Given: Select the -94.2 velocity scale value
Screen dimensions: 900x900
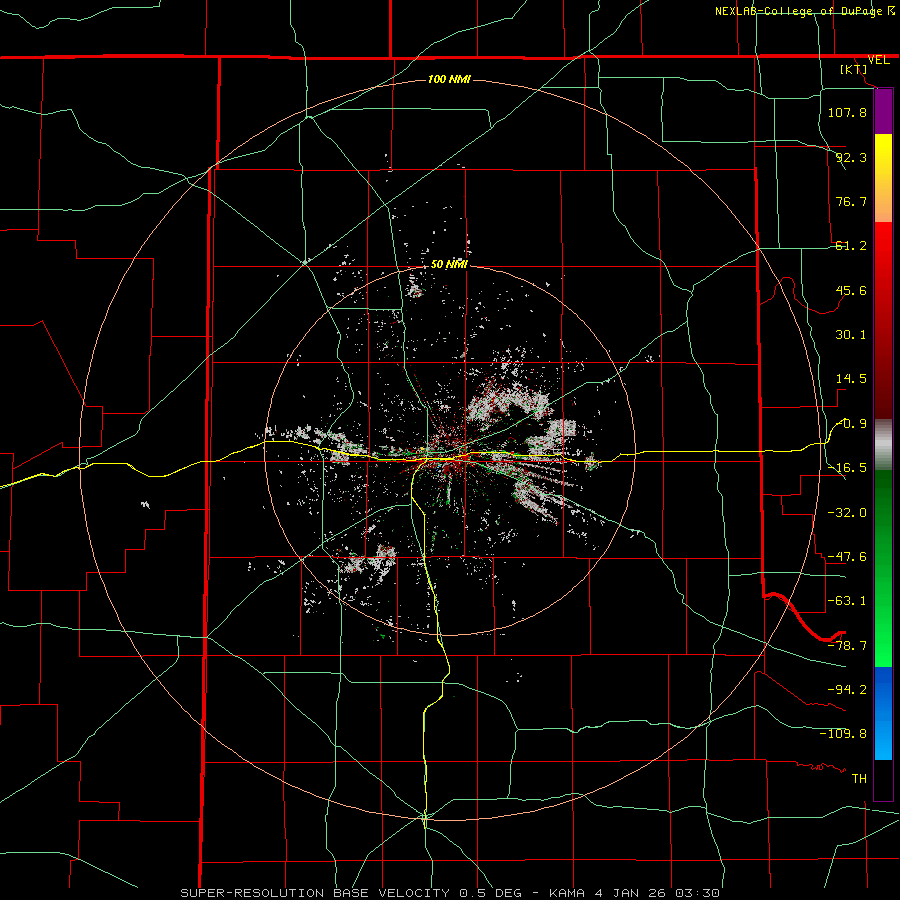Looking at the screenshot, I should 847,690.
